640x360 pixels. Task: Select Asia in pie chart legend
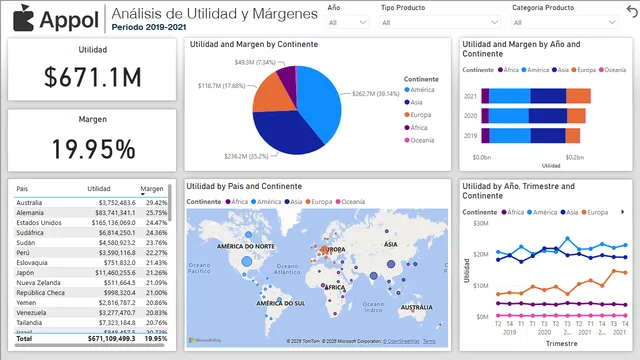click(x=413, y=102)
